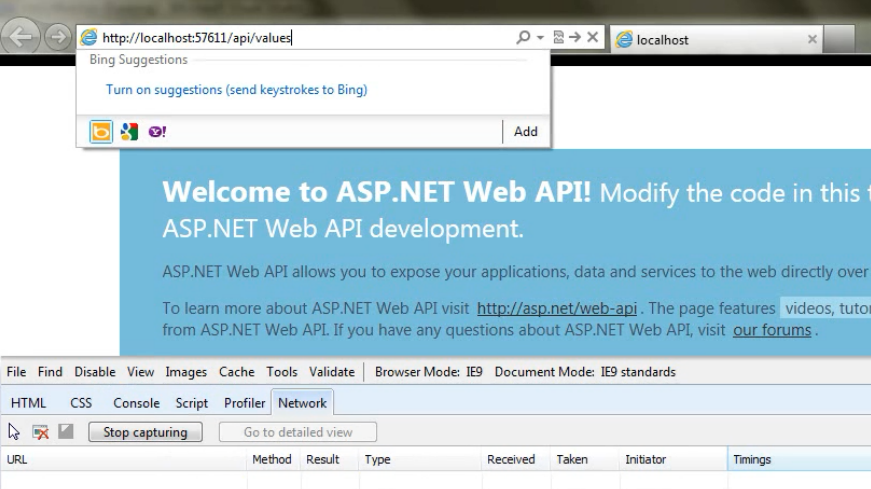
Task: Click the Go to detailed view button
Action: (298, 432)
